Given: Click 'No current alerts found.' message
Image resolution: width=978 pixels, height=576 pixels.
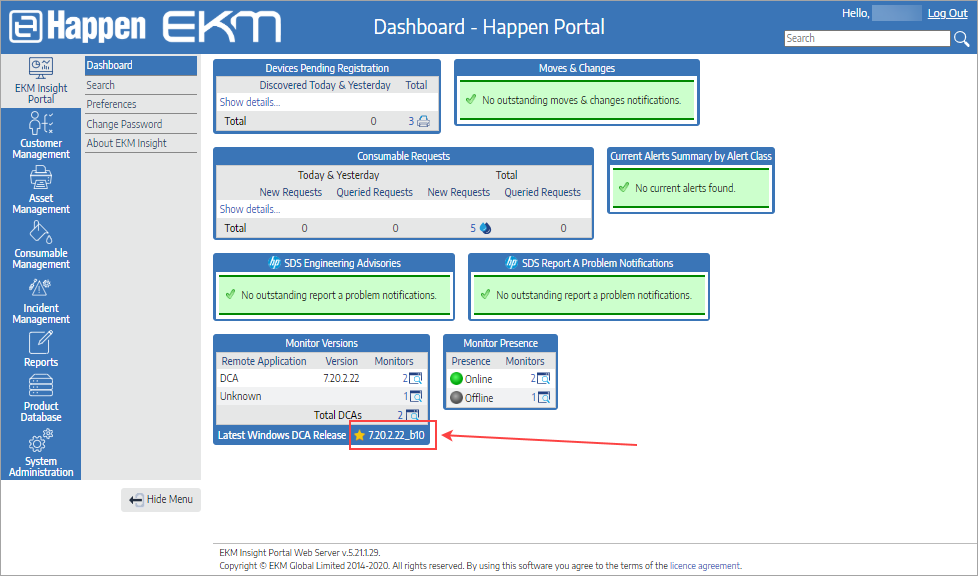Looking at the screenshot, I should click(685, 188).
